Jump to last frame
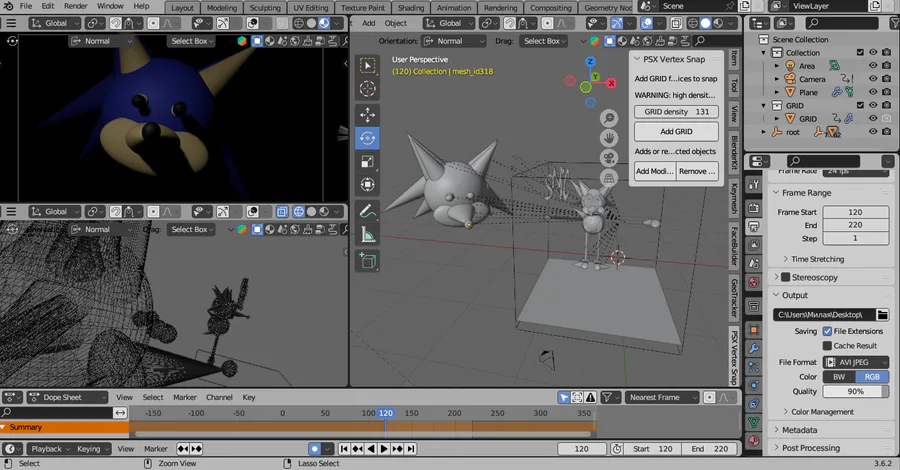Image resolution: width=900 pixels, height=470 pixels. (411, 449)
